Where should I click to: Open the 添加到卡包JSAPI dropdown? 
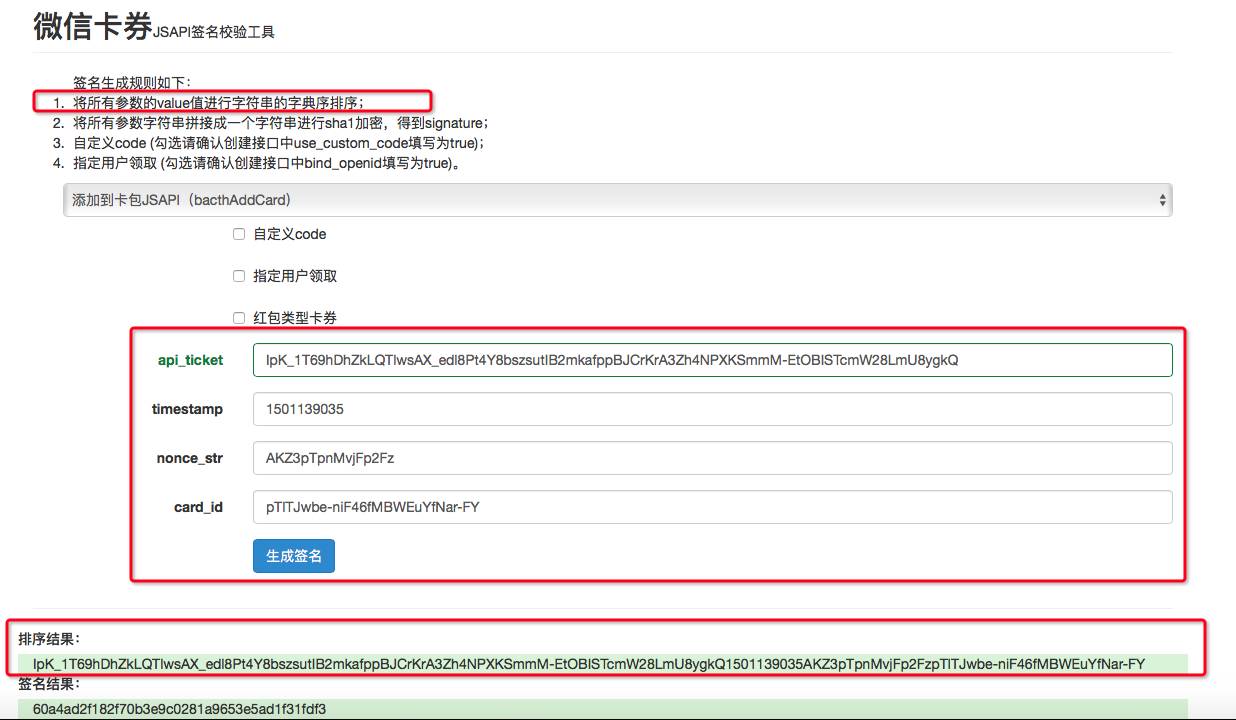(617, 200)
